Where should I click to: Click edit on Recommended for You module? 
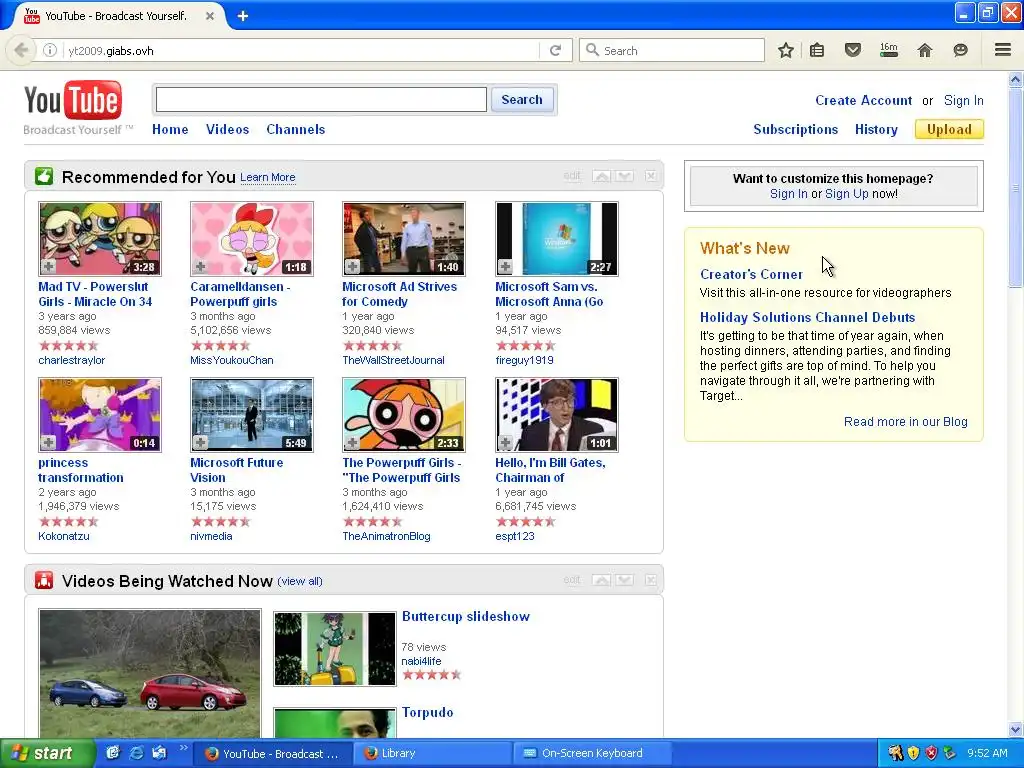(x=571, y=176)
